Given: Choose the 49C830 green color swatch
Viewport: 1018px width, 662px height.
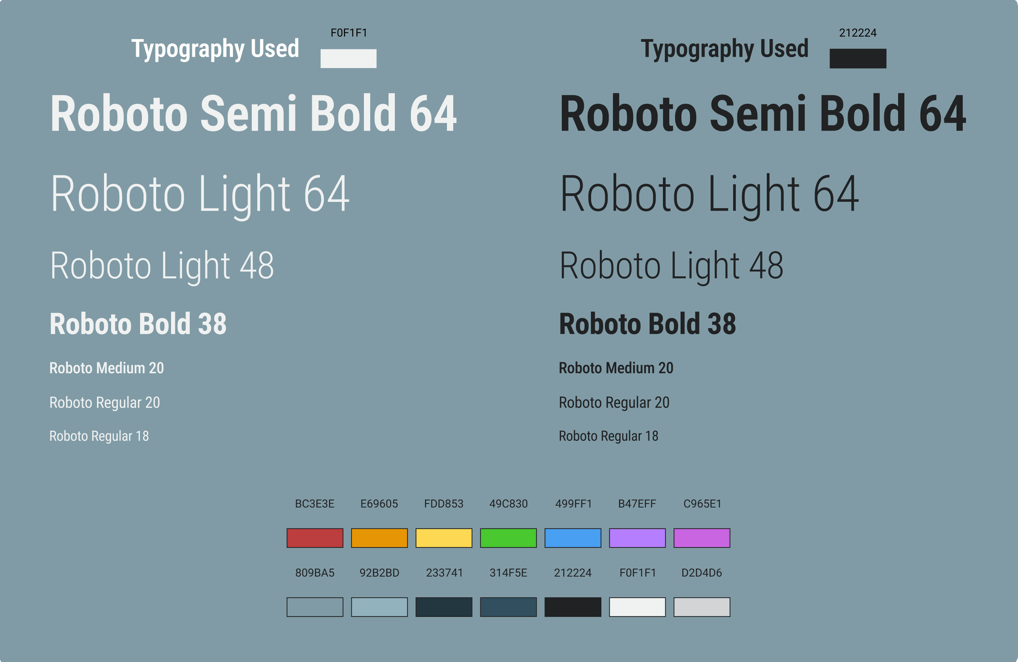Looking at the screenshot, I should pyautogui.click(x=508, y=538).
